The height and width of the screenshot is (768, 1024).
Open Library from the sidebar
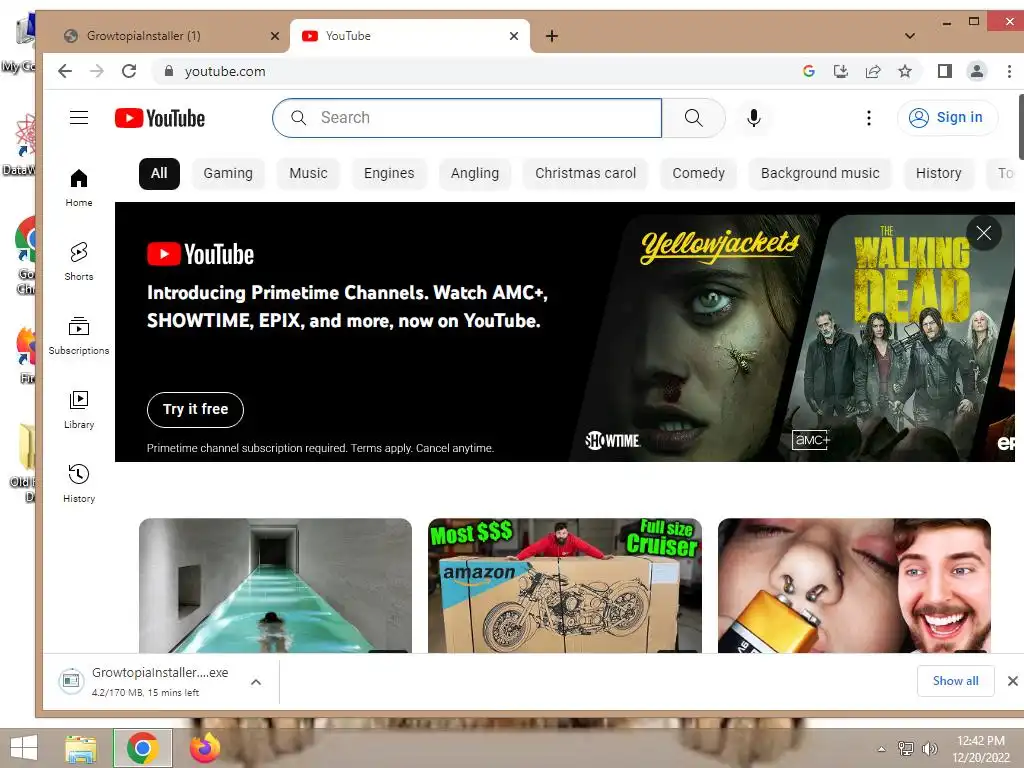[x=79, y=409]
